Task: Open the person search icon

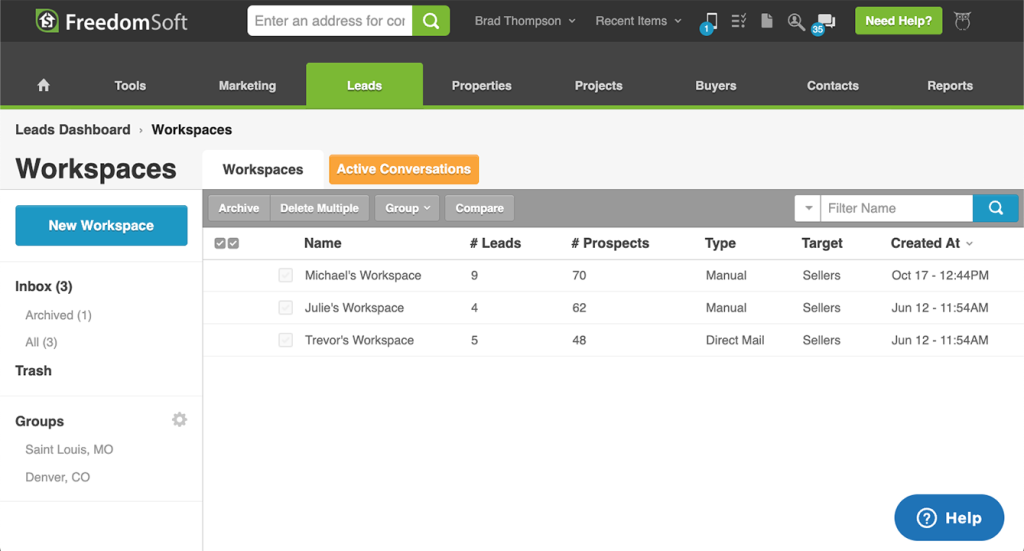Action: [796, 21]
